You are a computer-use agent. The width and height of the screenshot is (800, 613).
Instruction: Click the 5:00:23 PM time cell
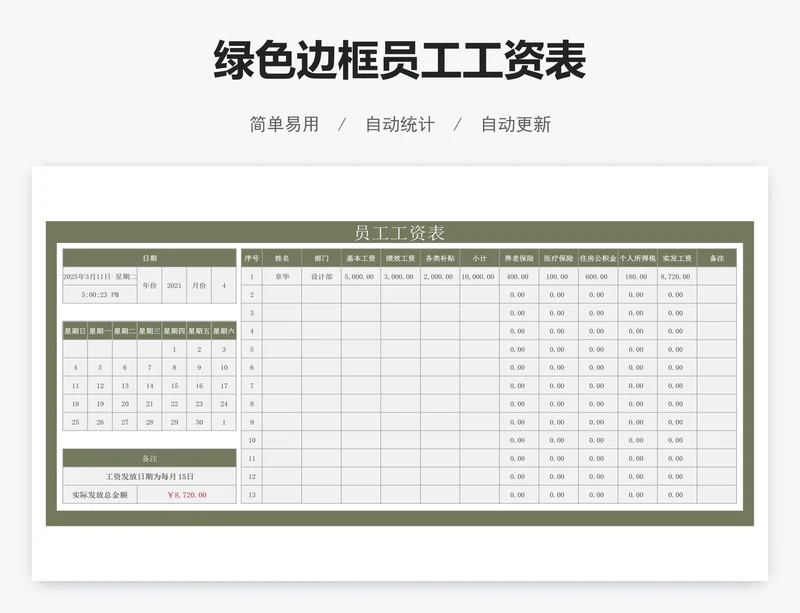click(x=100, y=295)
